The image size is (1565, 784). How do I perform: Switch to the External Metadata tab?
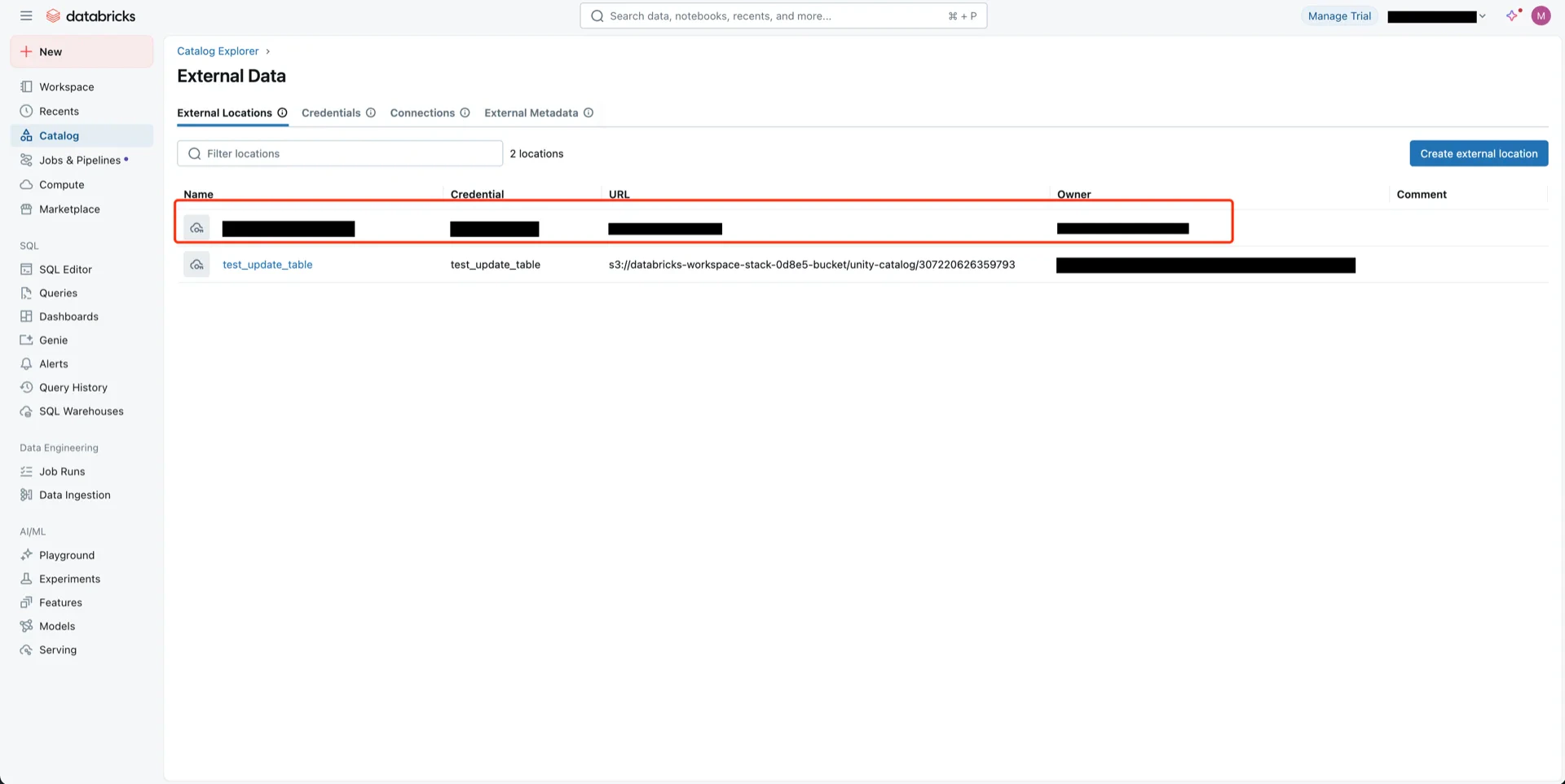point(531,112)
